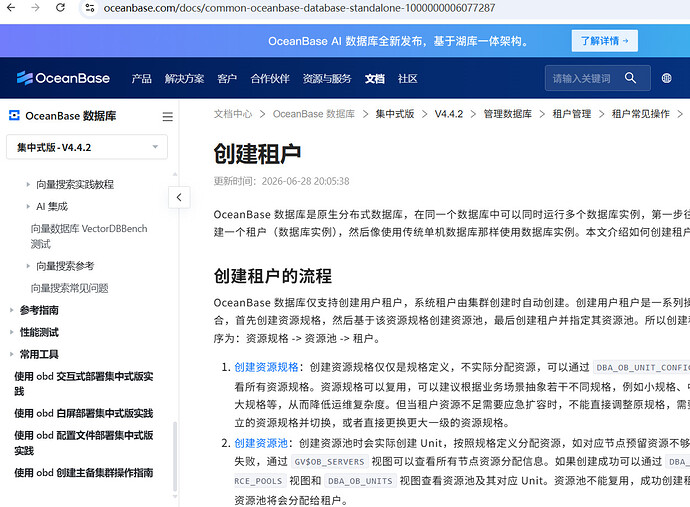Expand the 参考指南 section
This screenshot has width=690, height=507.
coord(12,310)
